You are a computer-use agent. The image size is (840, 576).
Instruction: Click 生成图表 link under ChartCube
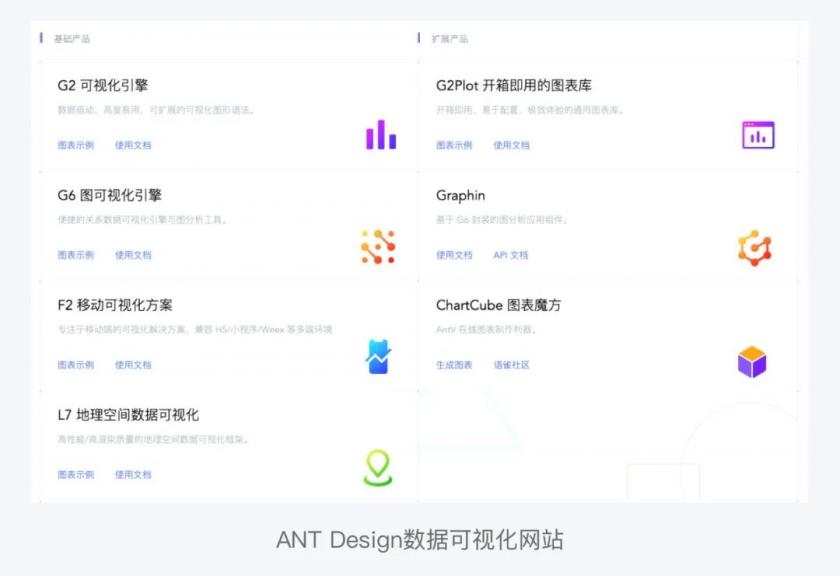454,365
